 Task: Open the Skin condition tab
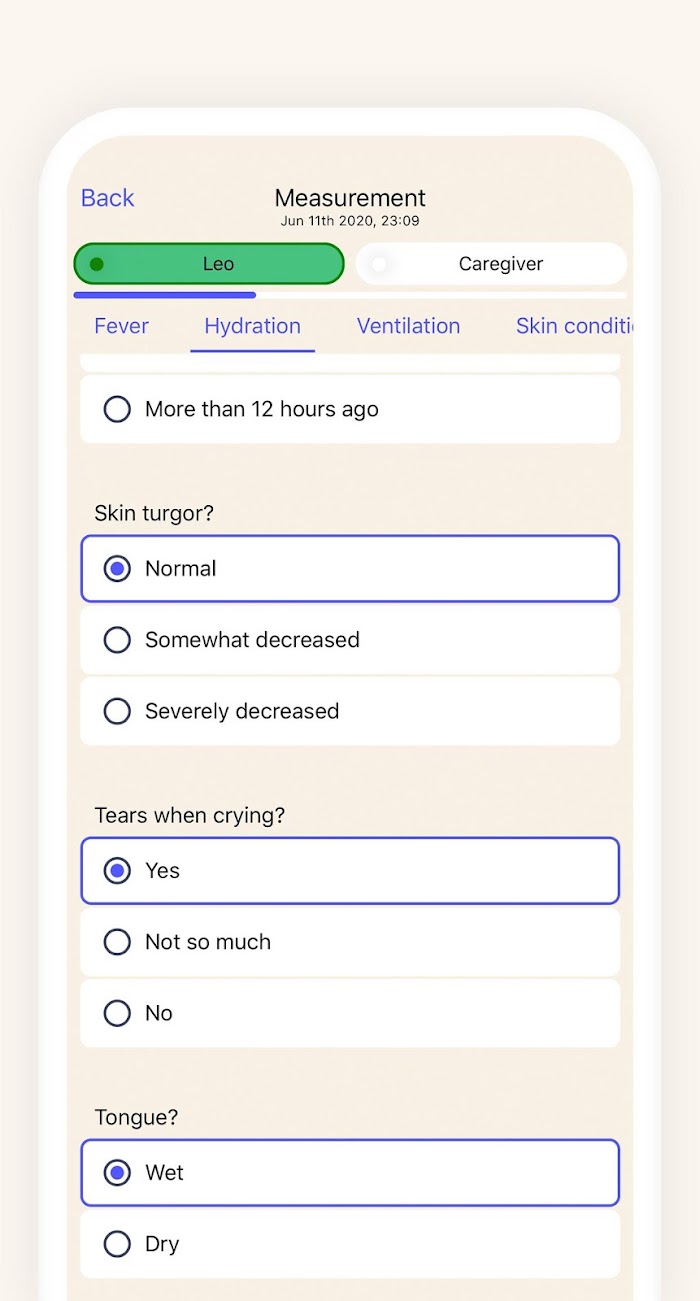pos(574,326)
